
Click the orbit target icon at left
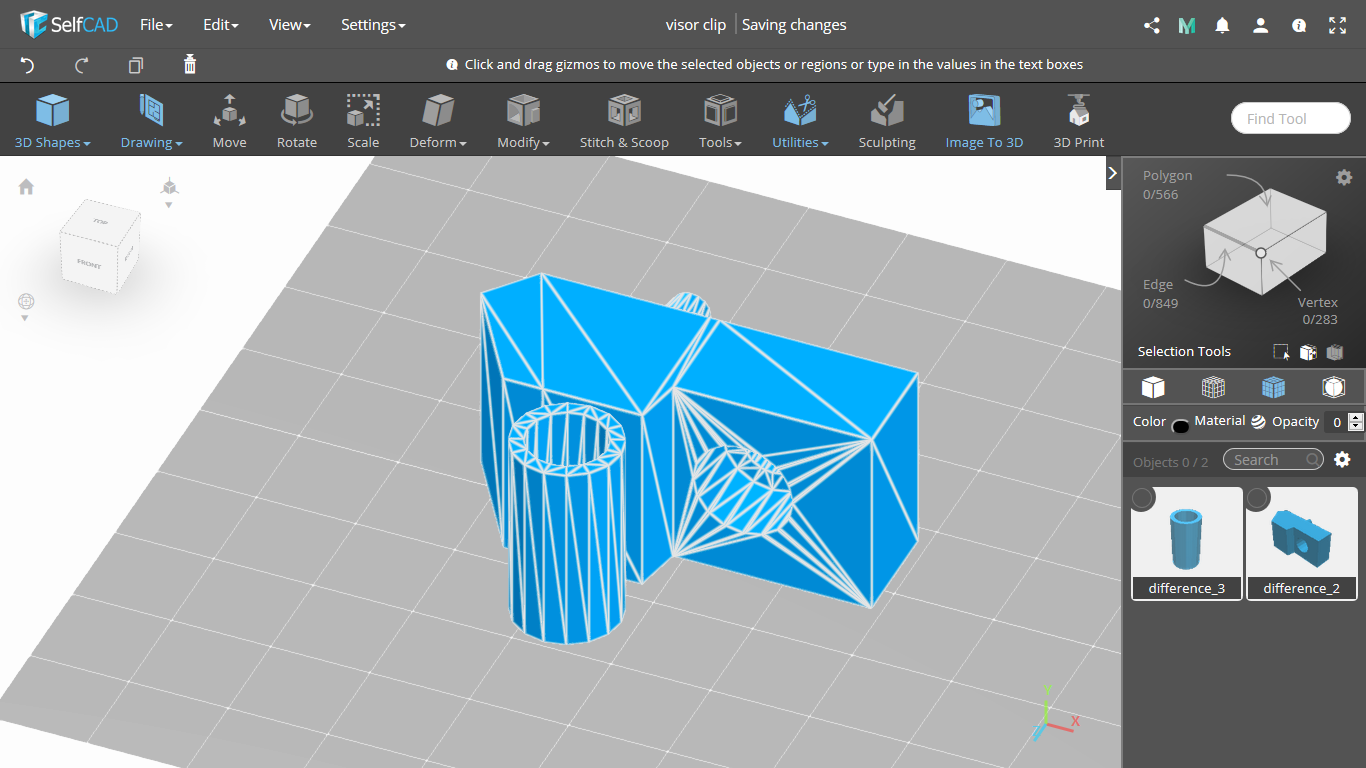point(26,301)
